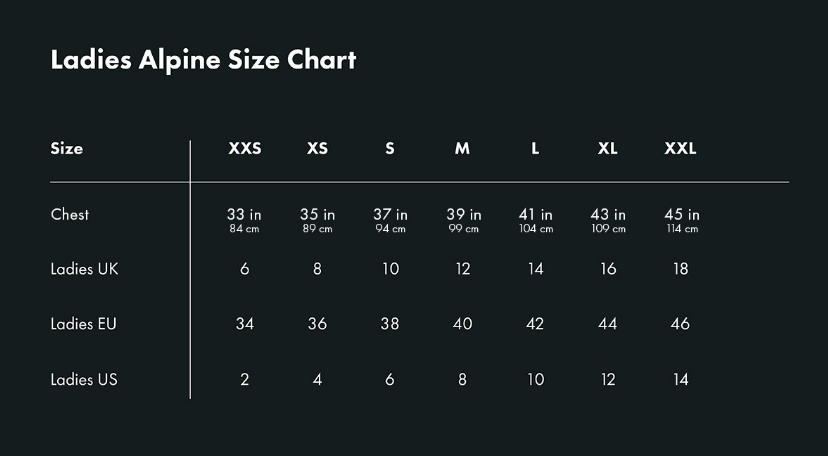Select the XXL size column header
The height and width of the screenshot is (456, 828).
pyautogui.click(x=680, y=148)
